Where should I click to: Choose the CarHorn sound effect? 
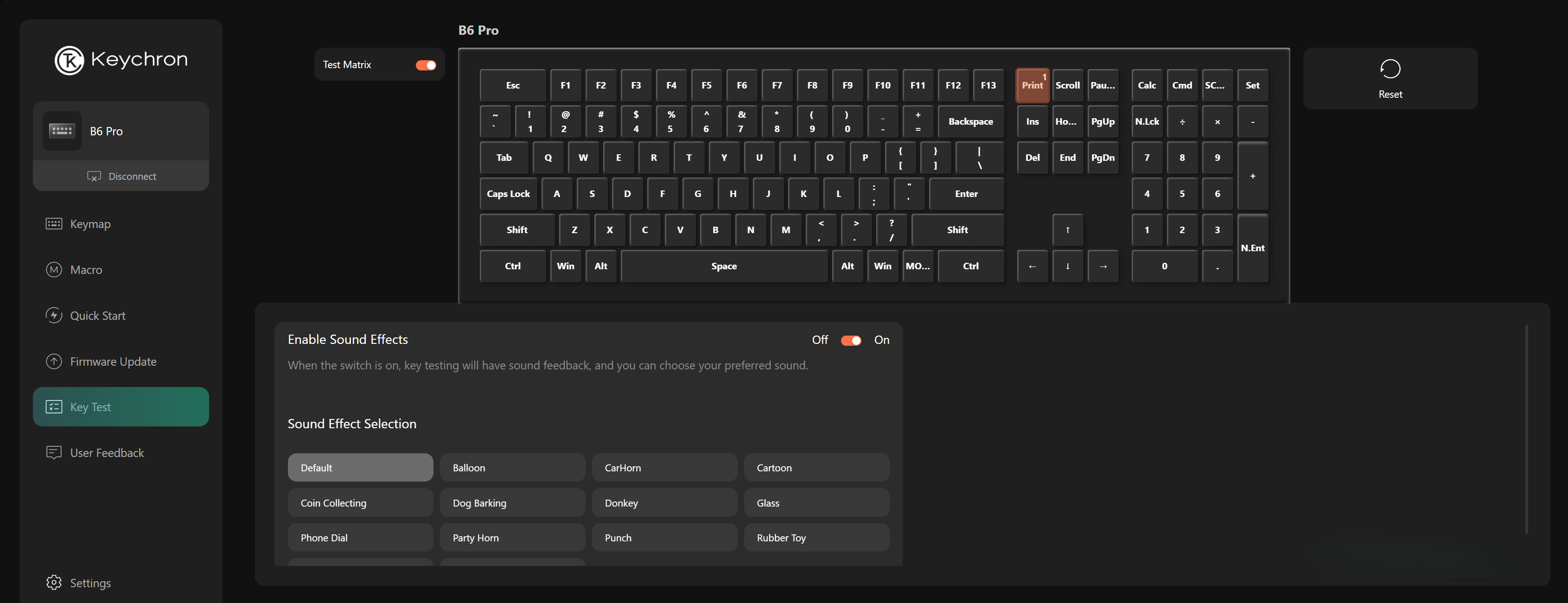point(665,467)
